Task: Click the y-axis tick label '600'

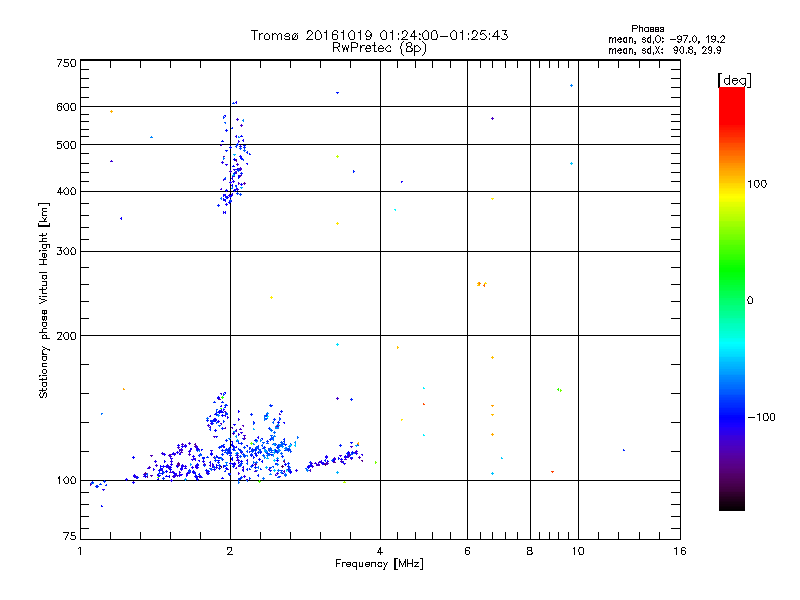Action: pyautogui.click(x=66, y=107)
